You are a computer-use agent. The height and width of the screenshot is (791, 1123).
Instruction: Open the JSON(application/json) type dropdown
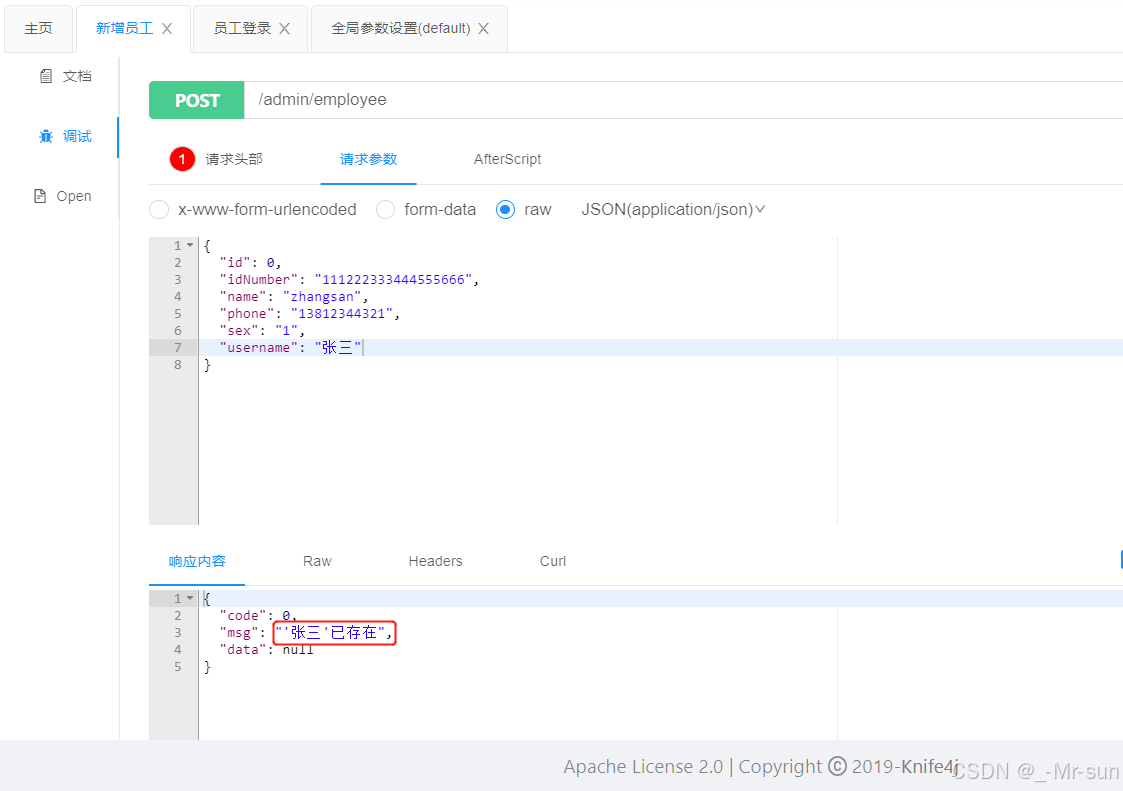point(673,209)
